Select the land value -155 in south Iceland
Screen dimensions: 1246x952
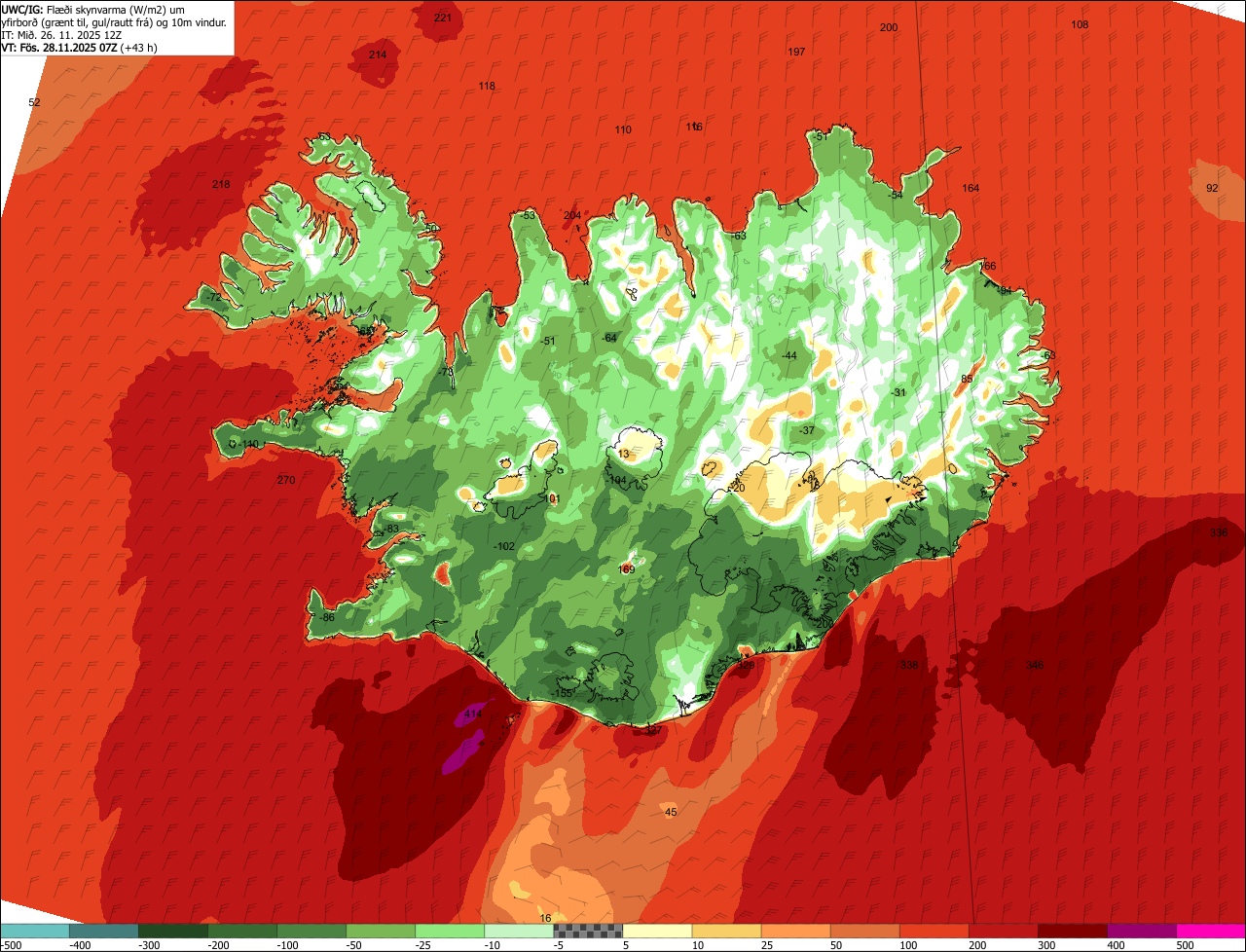point(562,693)
